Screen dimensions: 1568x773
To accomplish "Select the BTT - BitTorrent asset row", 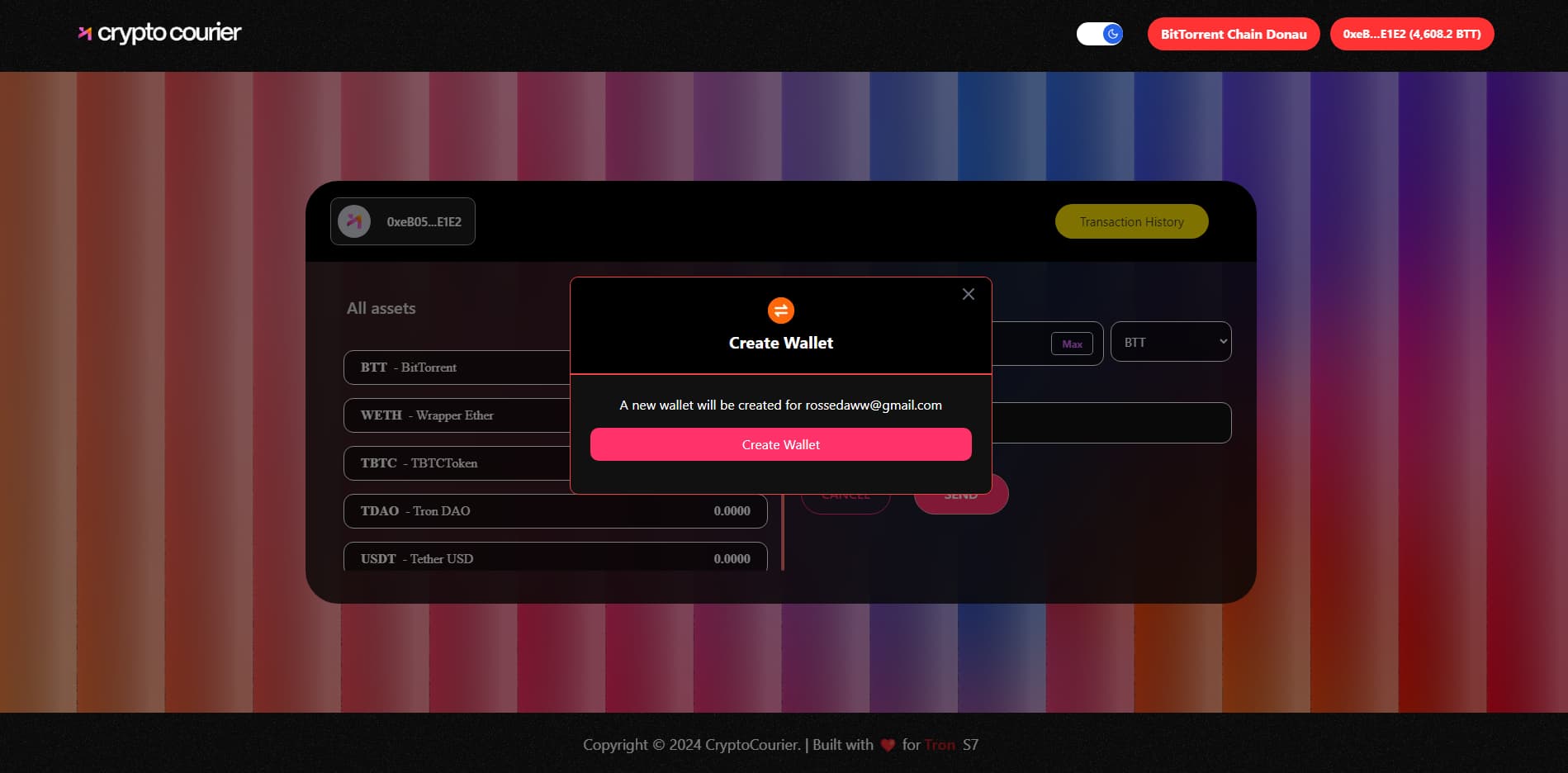I will pos(457,368).
